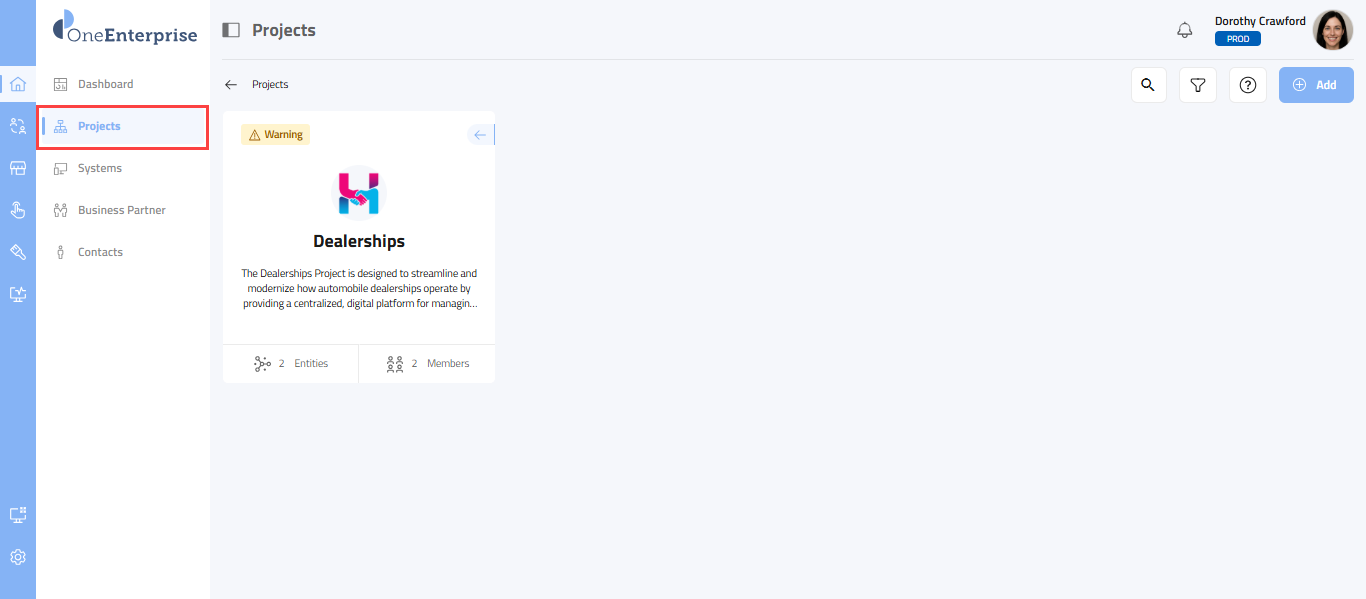Image resolution: width=1366 pixels, height=599 pixels.
Task: Go to Systems in the sidebar
Action: click(100, 168)
